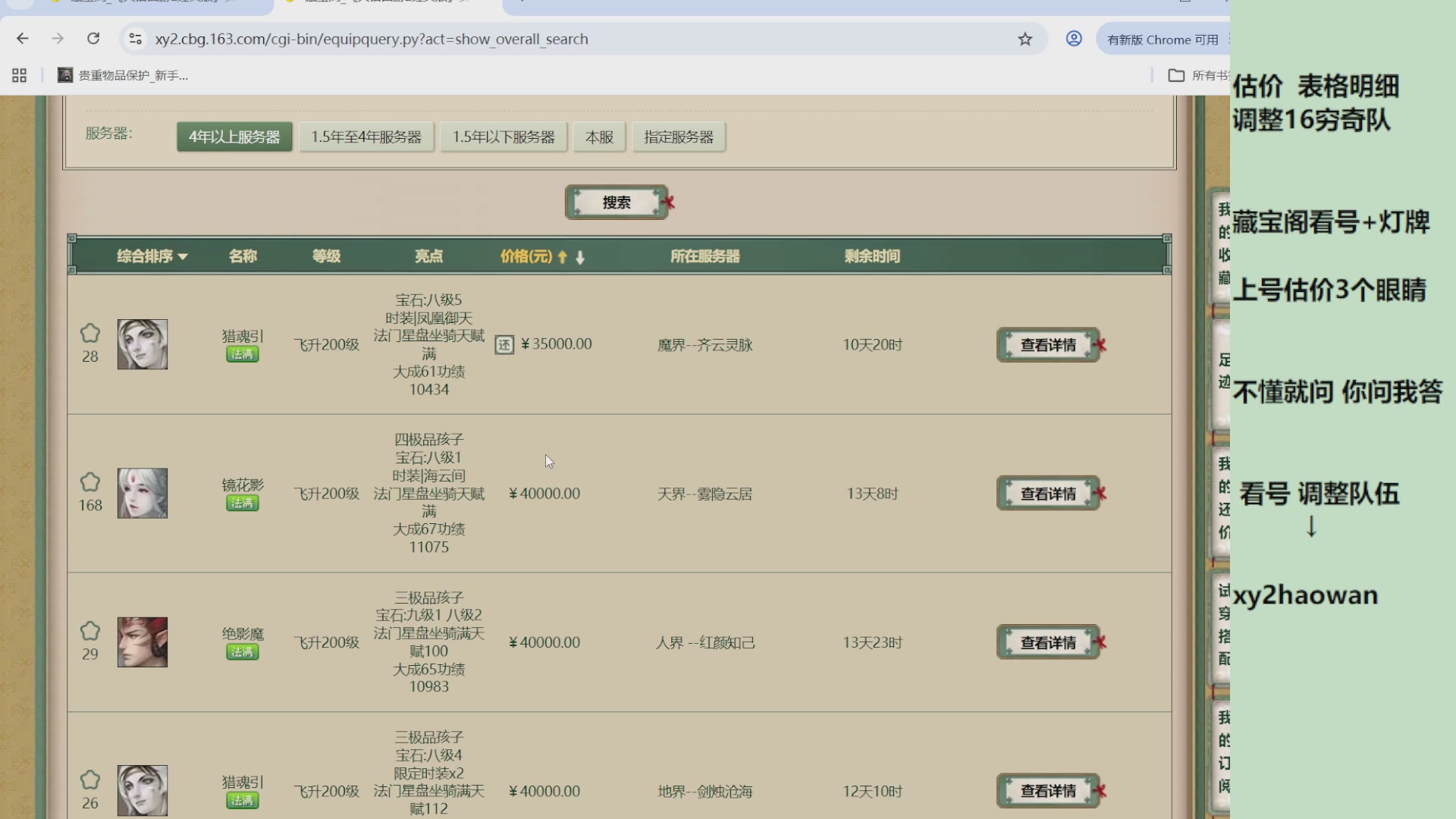Open the 贵重物品保护_新手 bookmark
The width and height of the screenshot is (1456, 819).
tap(123, 75)
